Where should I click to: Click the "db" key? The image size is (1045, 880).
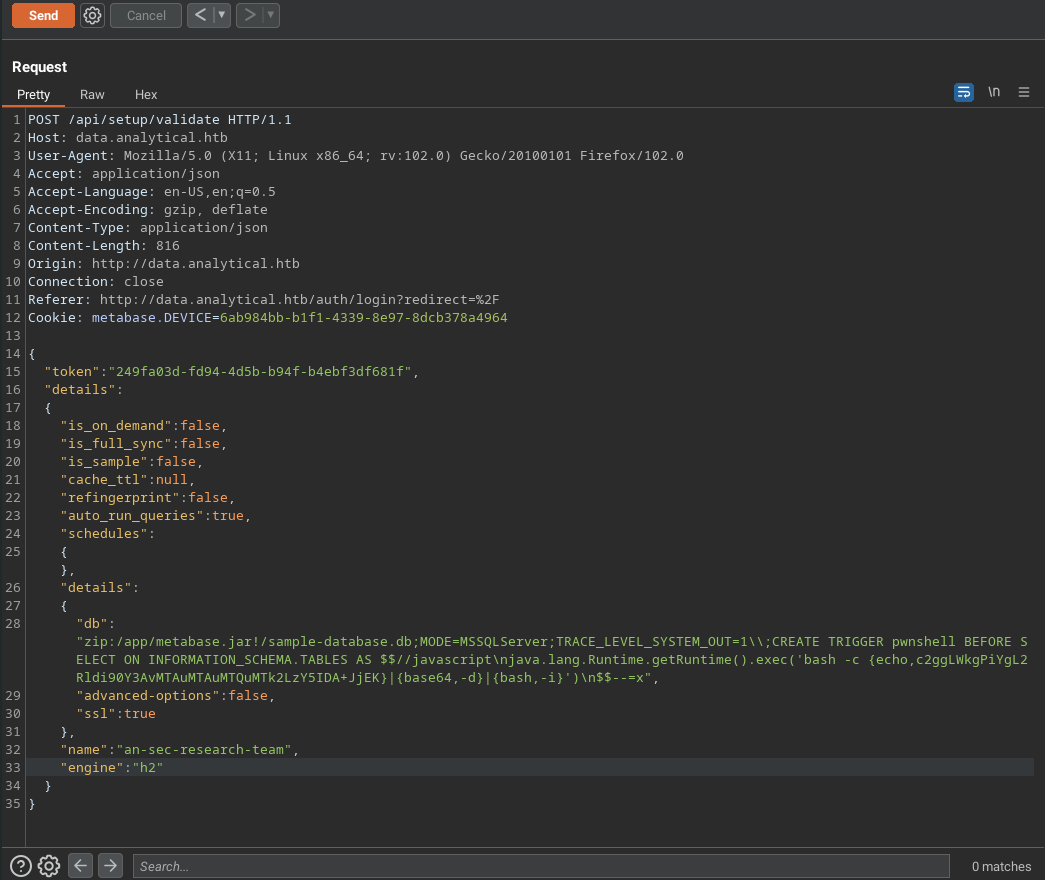(x=92, y=623)
